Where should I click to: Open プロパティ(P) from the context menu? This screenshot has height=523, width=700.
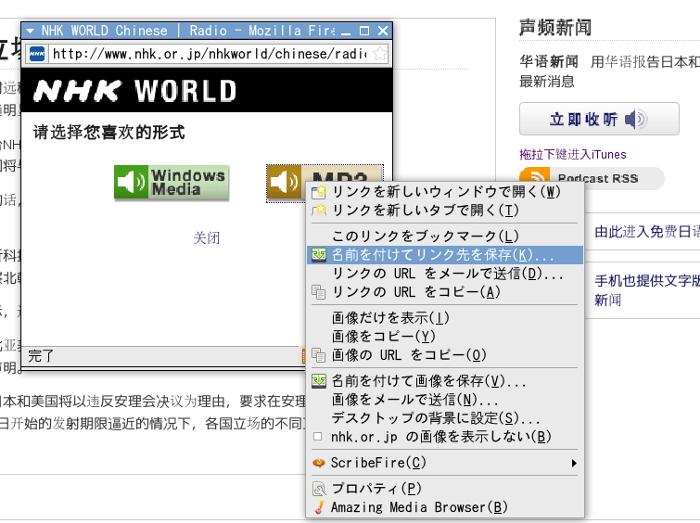click(445, 489)
